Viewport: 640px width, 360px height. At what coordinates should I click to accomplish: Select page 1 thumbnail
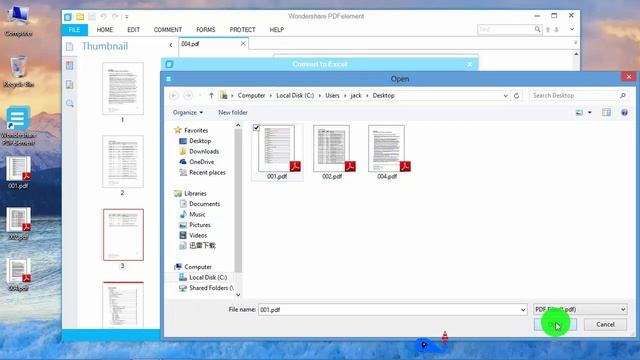click(123, 89)
